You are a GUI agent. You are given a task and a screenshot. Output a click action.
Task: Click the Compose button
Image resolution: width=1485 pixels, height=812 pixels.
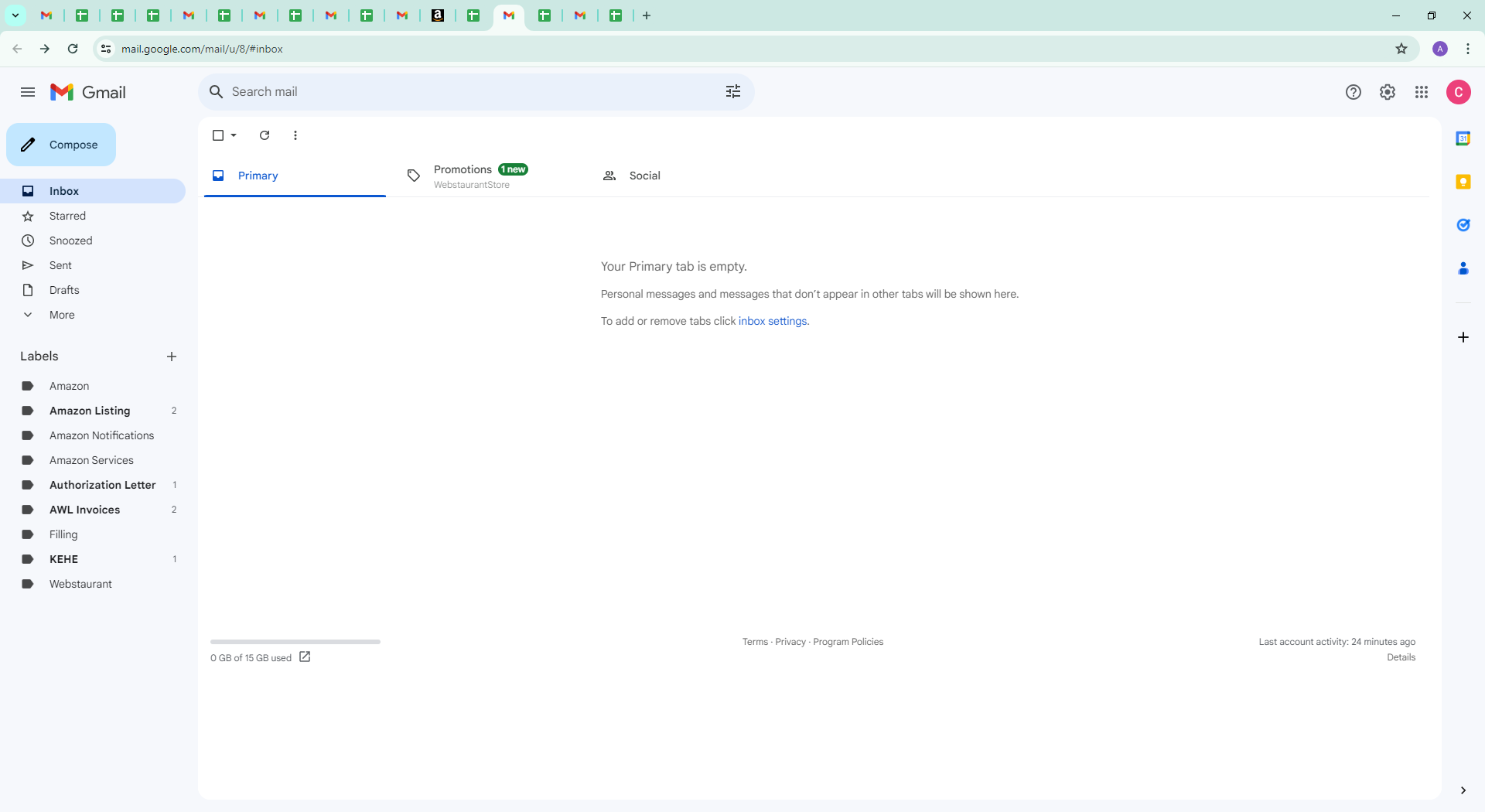[61, 145]
